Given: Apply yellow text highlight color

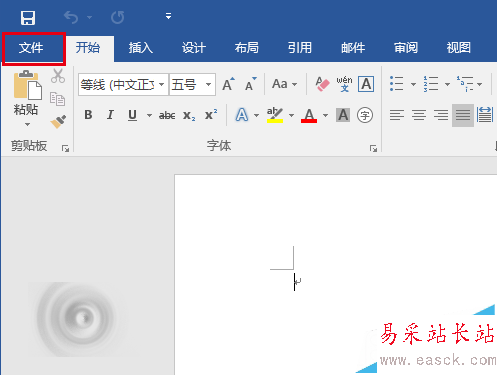Looking at the screenshot, I should 275,115.
